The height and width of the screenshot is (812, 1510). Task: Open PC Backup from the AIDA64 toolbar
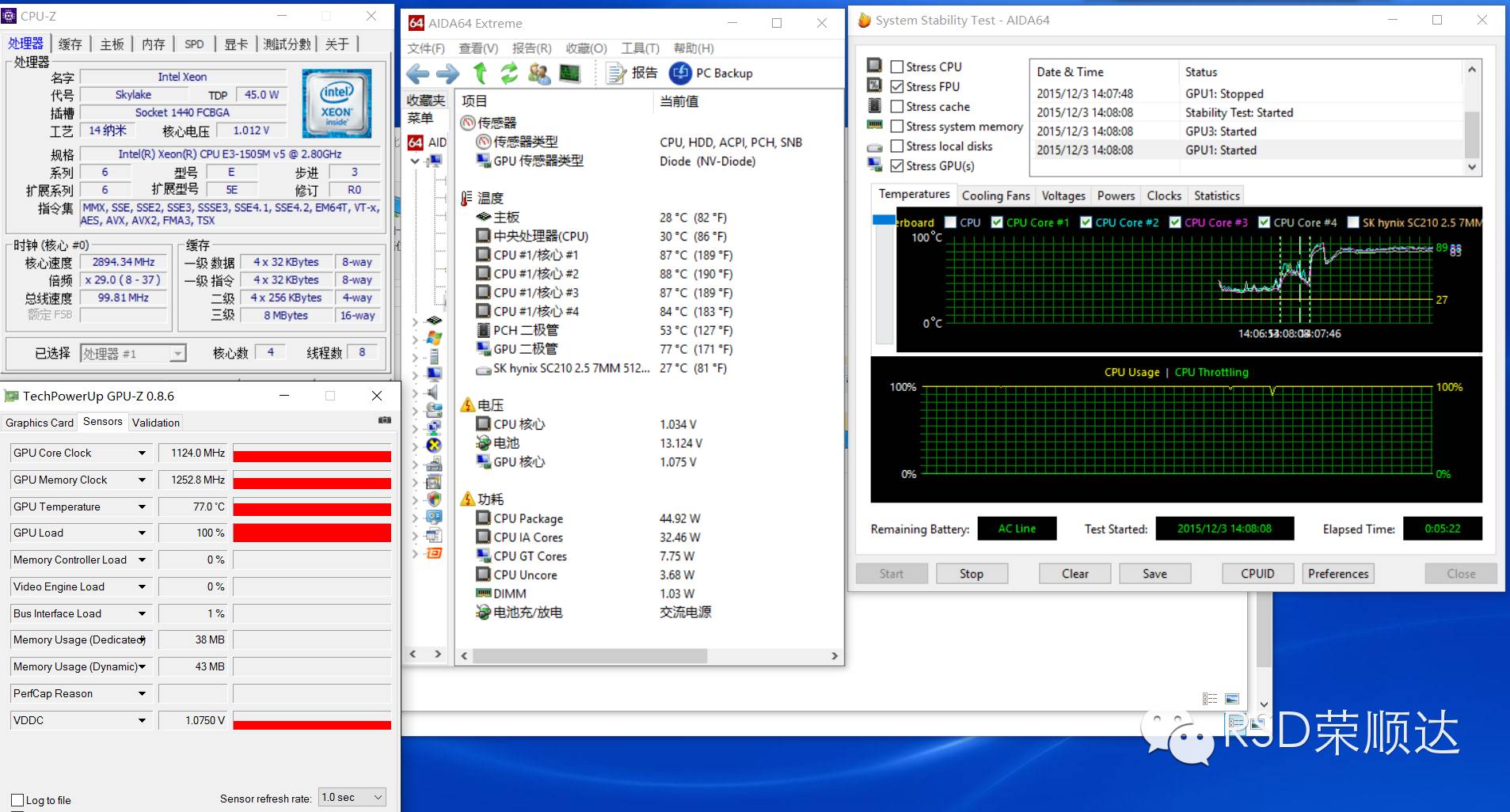coord(710,74)
